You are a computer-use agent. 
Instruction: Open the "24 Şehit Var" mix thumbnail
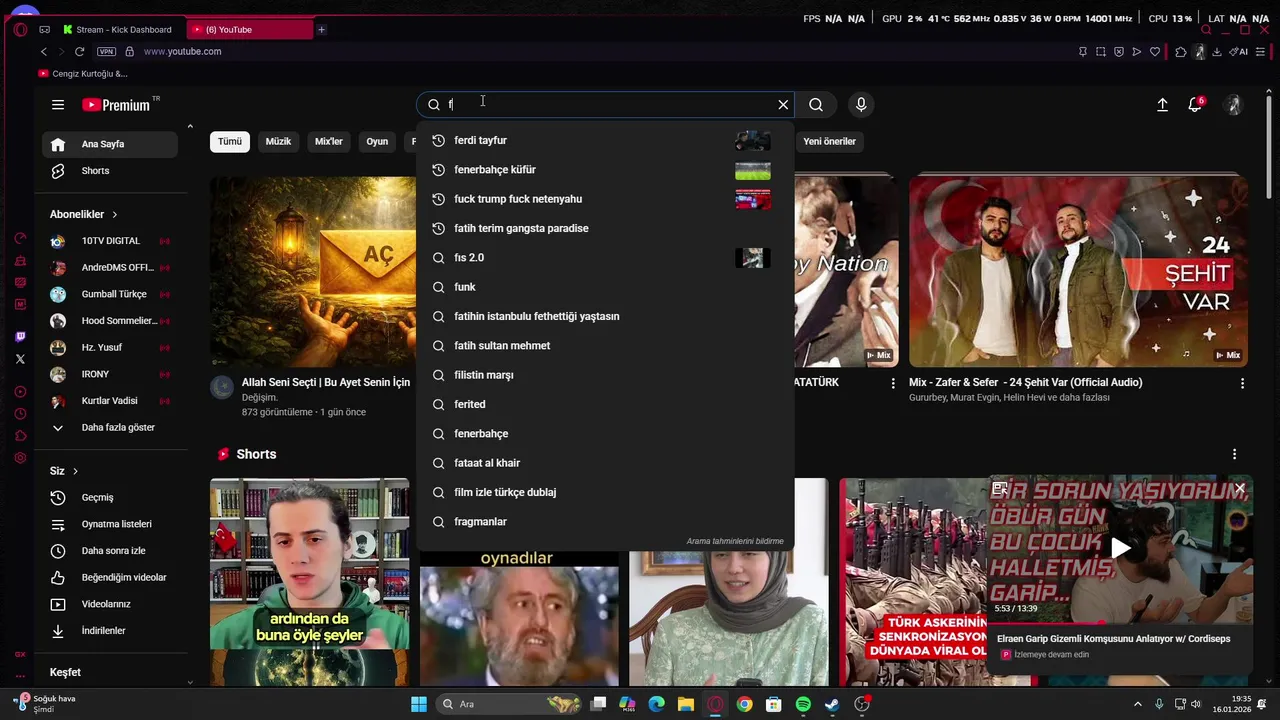tap(1078, 271)
